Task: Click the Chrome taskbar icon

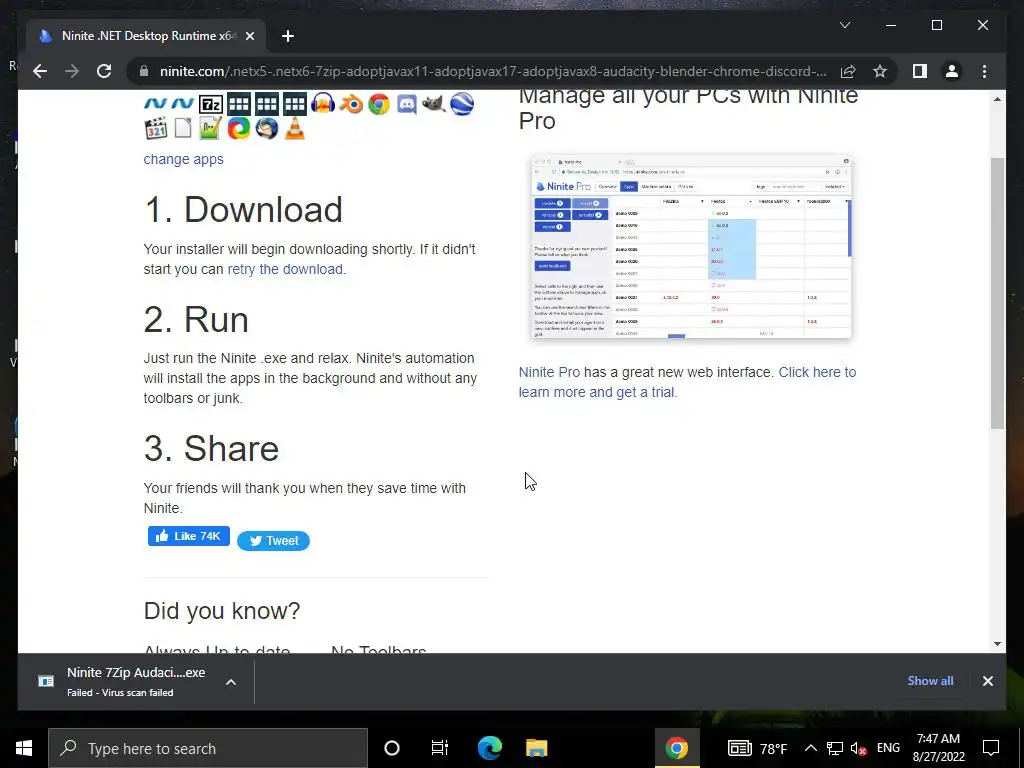Action: click(x=677, y=748)
